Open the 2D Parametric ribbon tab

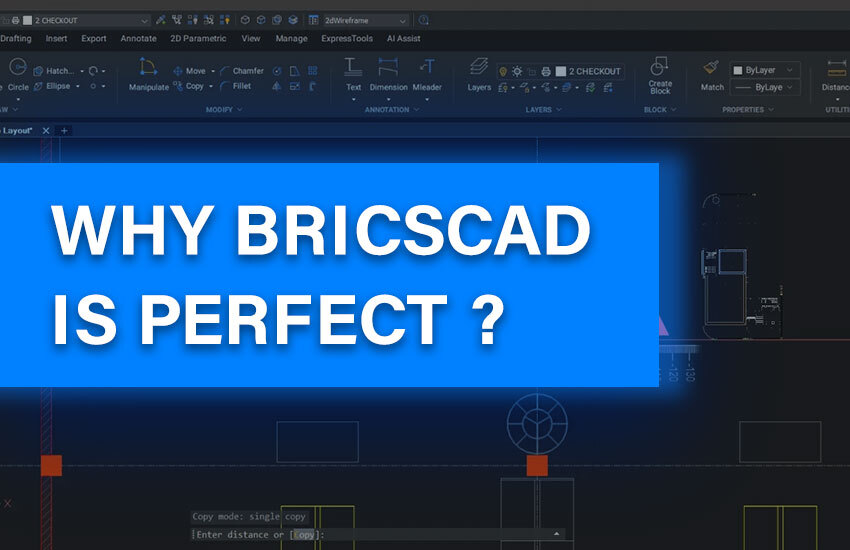click(x=198, y=38)
